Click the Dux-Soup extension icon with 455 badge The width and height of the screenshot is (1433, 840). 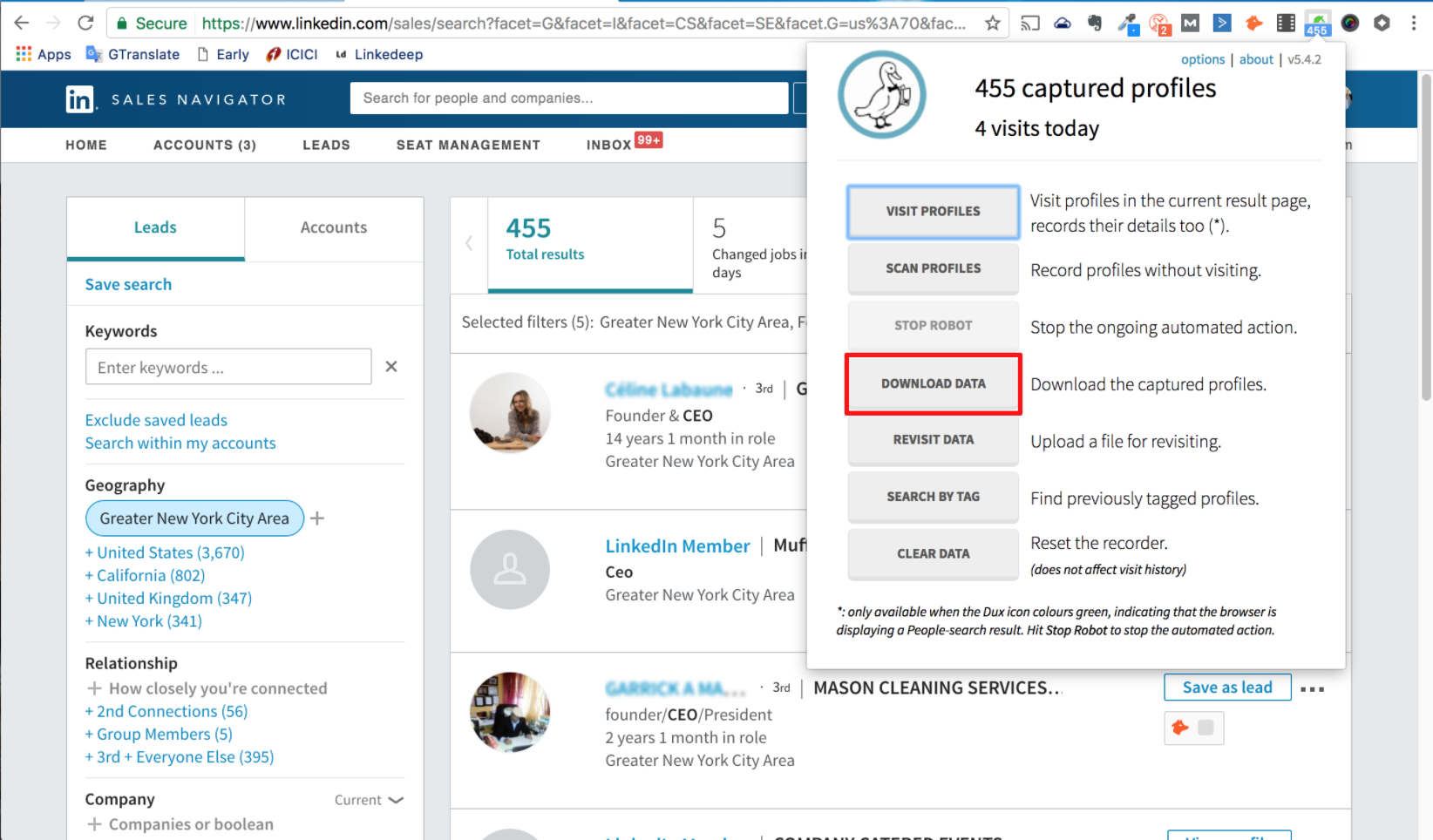click(x=1317, y=24)
